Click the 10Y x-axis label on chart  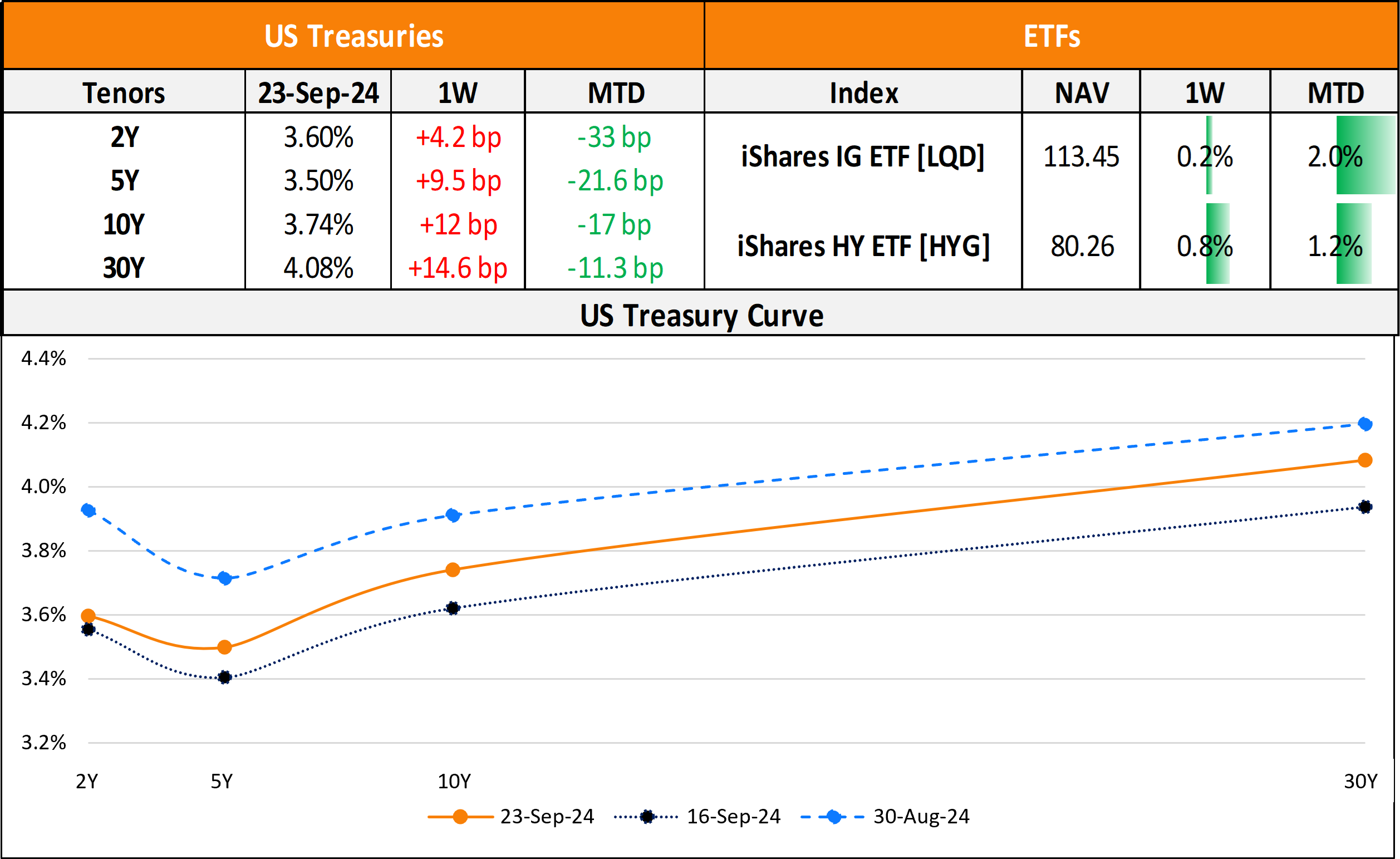click(454, 782)
